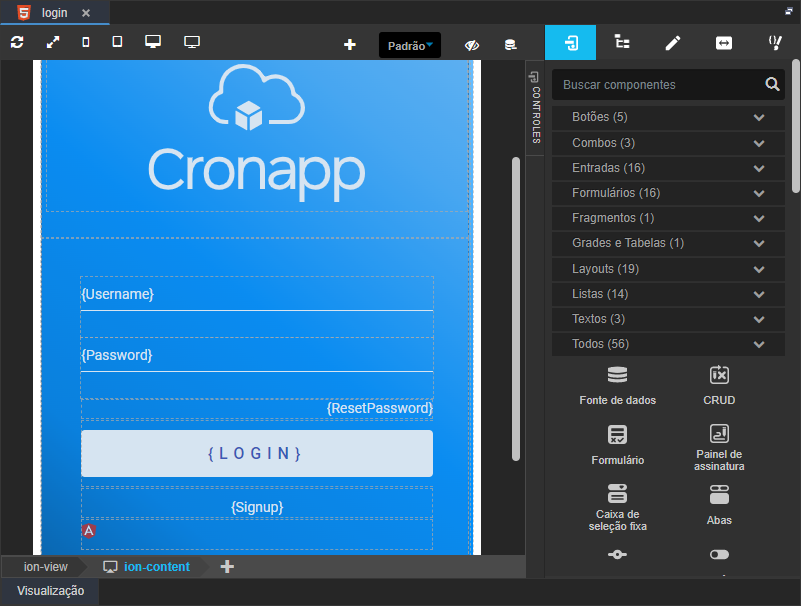801x606 pixels.
Task: Select the Formulário component
Action: (x=617, y=445)
